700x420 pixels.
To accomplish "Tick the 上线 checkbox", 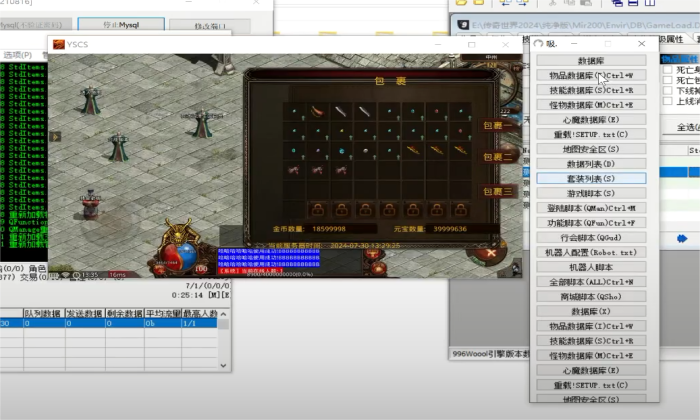I will [x=668, y=101].
